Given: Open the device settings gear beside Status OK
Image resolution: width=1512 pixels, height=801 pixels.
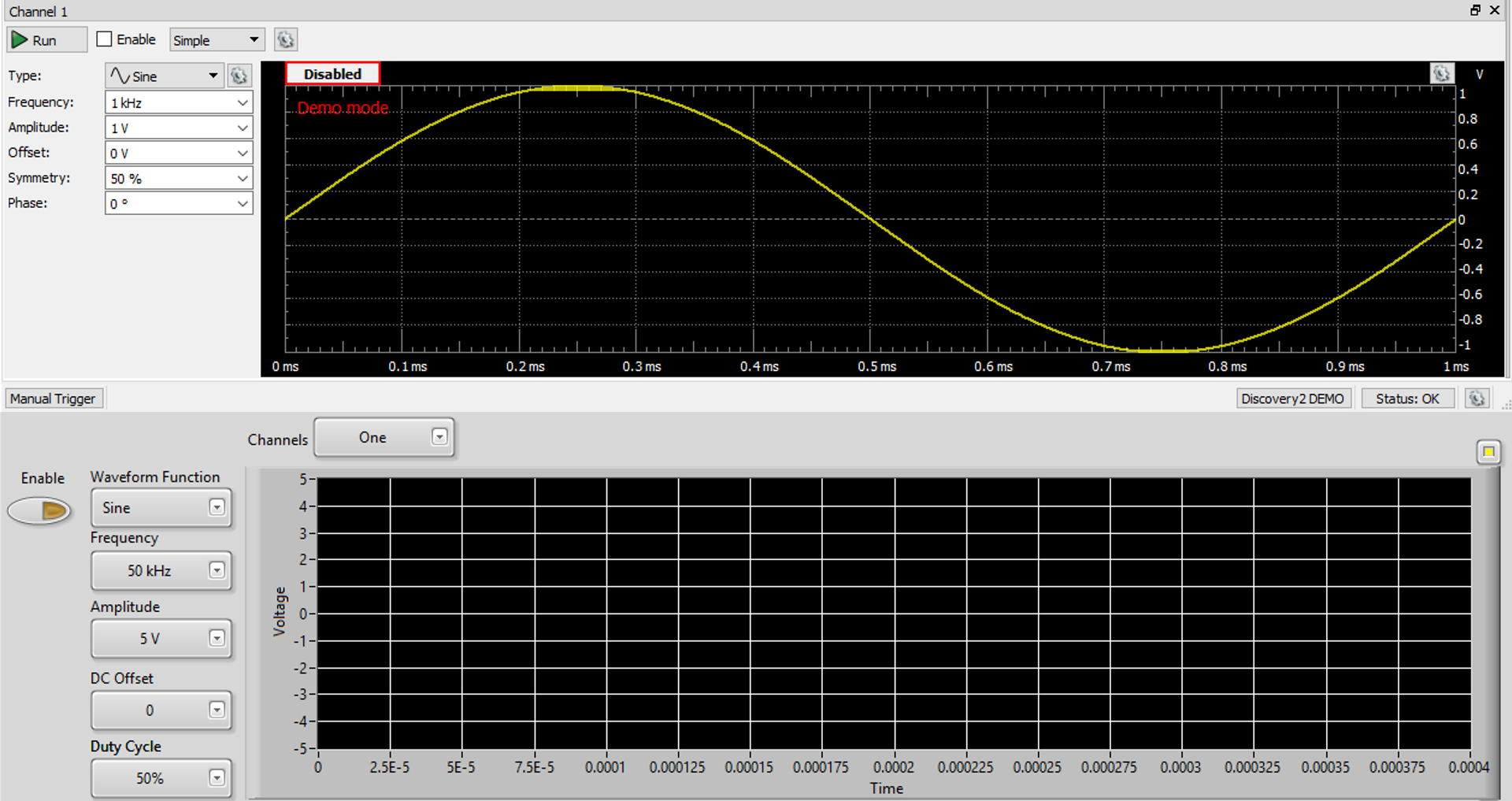Looking at the screenshot, I should click(x=1477, y=398).
